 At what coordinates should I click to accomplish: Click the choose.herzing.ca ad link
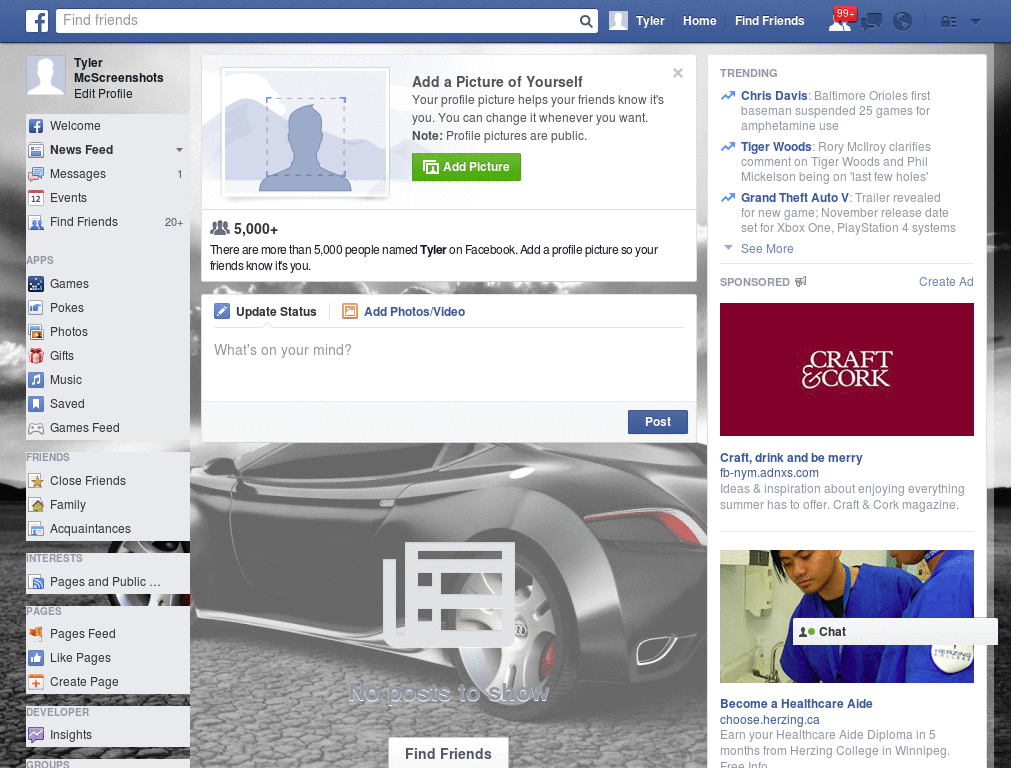(x=769, y=720)
